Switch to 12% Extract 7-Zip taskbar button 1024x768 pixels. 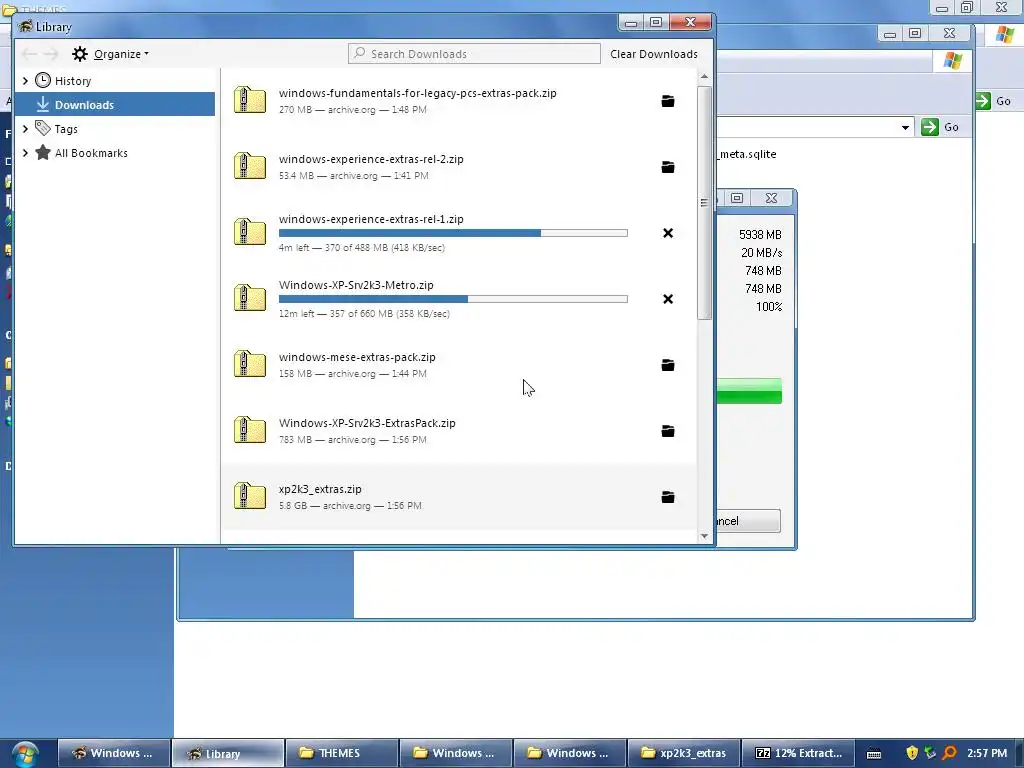798,754
